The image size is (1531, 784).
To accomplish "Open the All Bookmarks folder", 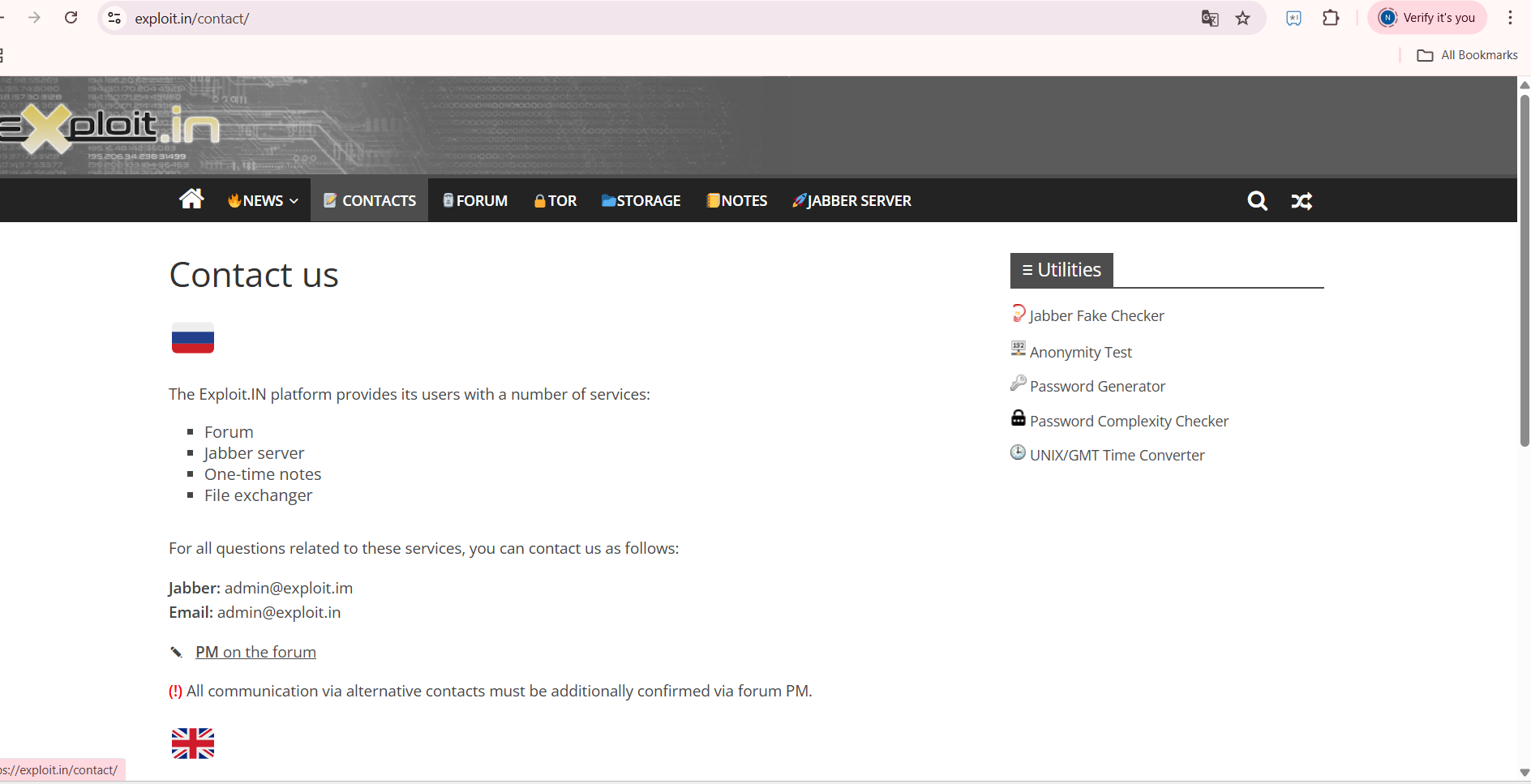I will (x=1467, y=55).
